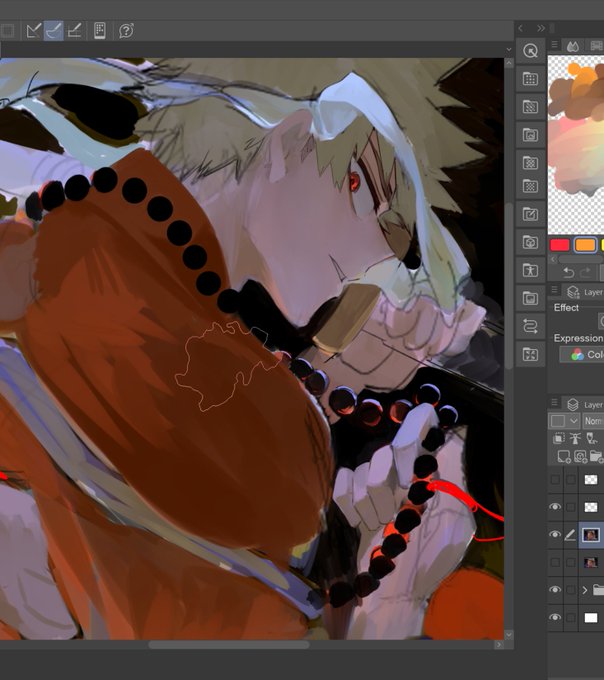Redo color mixing with forward arrow
Screen dimensions: 604x680
[x=585, y=273]
